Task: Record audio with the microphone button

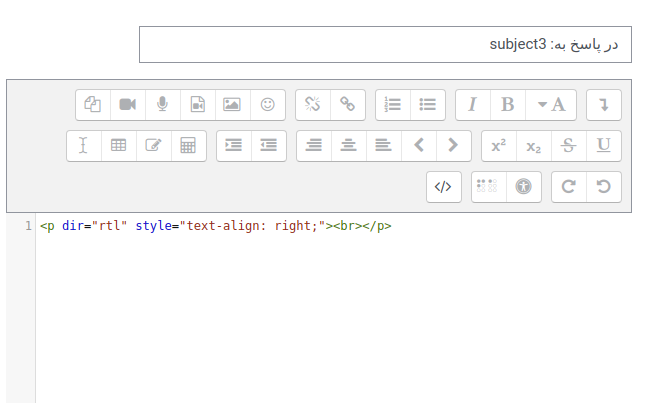Action: (163, 105)
